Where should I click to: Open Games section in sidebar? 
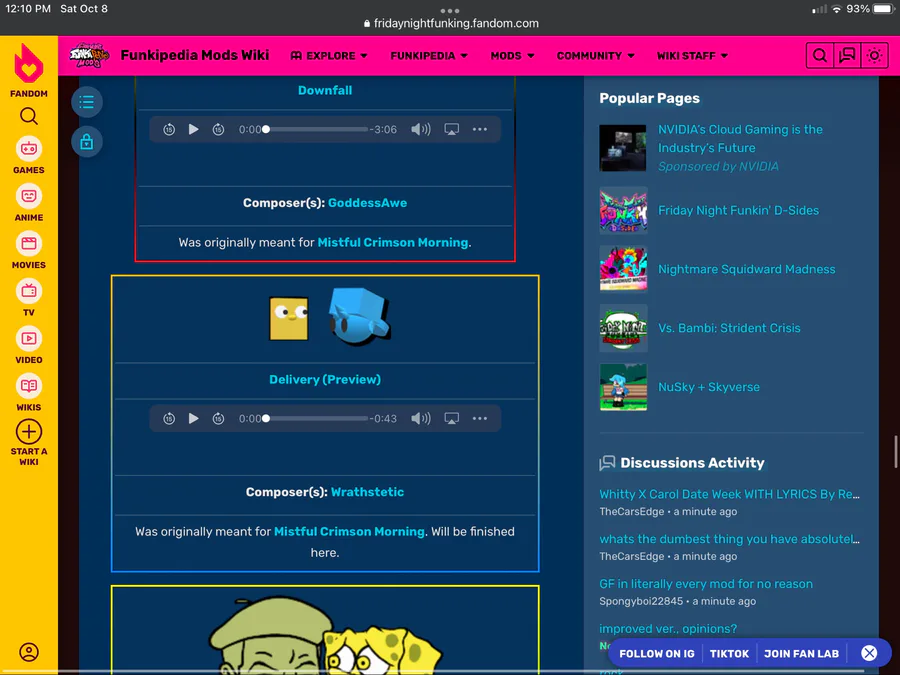29,156
